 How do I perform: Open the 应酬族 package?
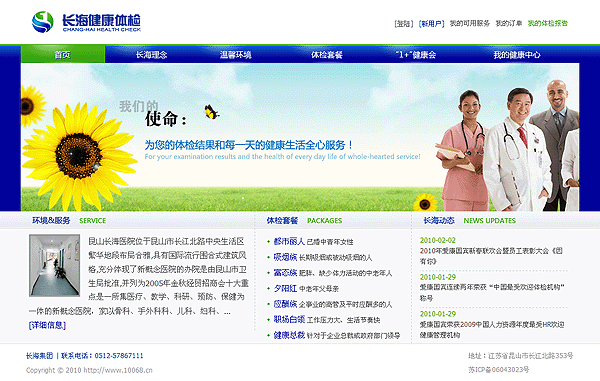[x=285, y=304]
